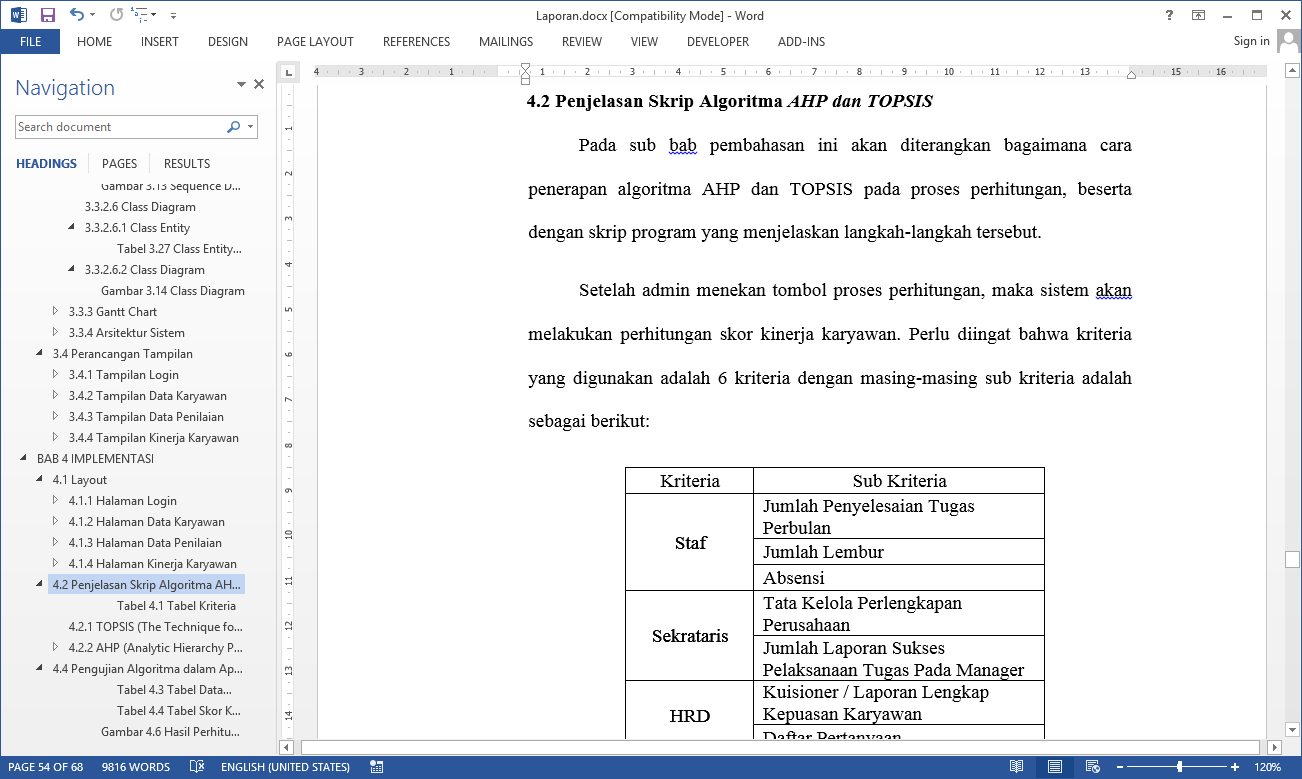The image size is (1302, 779).
Task: Open Ribbon Display Options icon
Action: coord(1198,15)
